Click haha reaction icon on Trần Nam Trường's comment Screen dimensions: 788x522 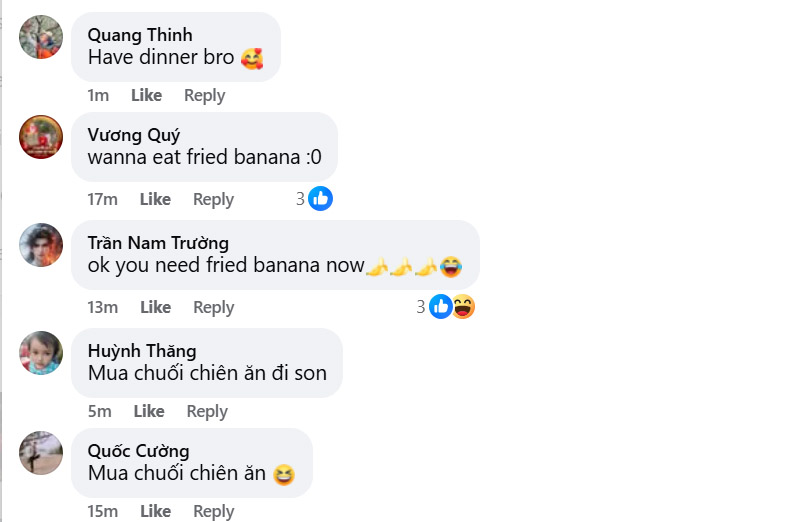[463, 307]
